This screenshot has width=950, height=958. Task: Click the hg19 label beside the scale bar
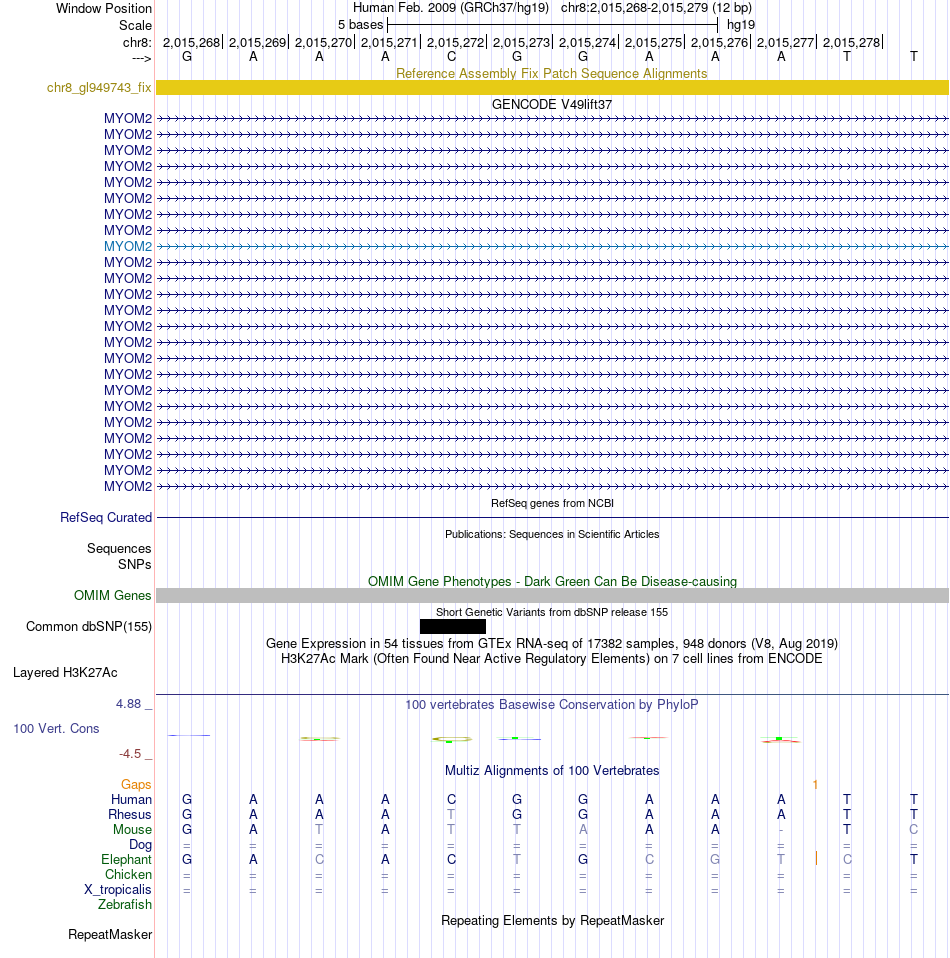(741, 25)
